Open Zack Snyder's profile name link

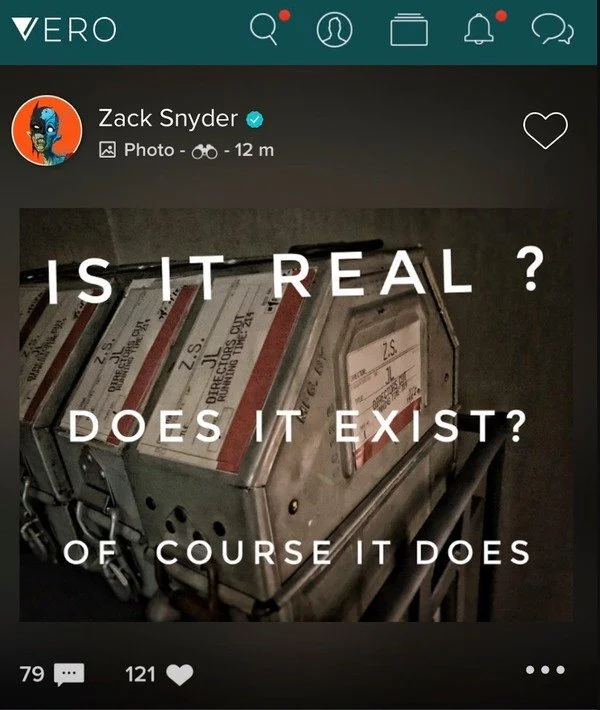(168, 118)
